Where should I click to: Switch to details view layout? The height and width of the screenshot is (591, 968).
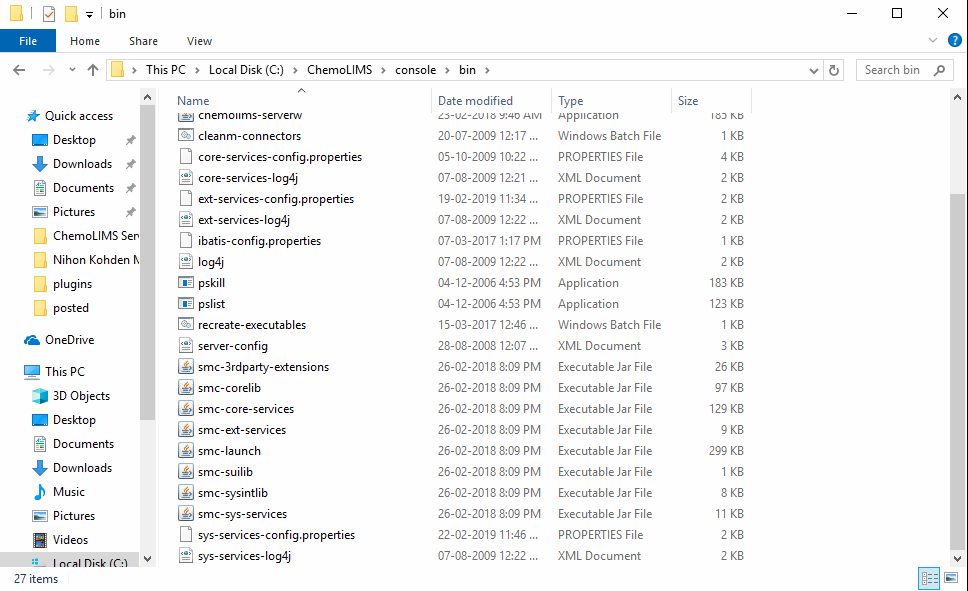[928, 578]
